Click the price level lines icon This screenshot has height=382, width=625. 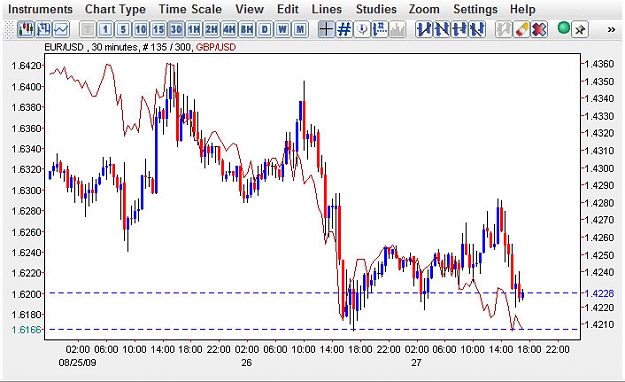(380, 30)
